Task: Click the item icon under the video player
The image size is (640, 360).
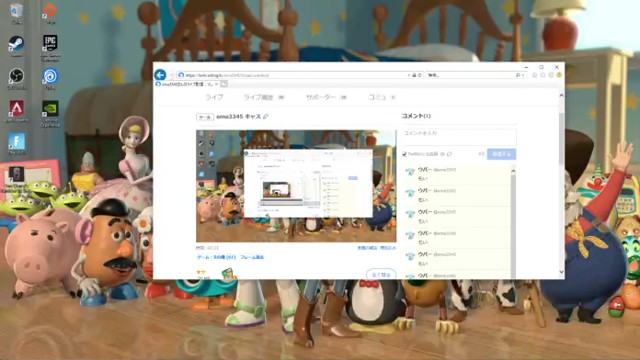Action: tap(229, 273)
